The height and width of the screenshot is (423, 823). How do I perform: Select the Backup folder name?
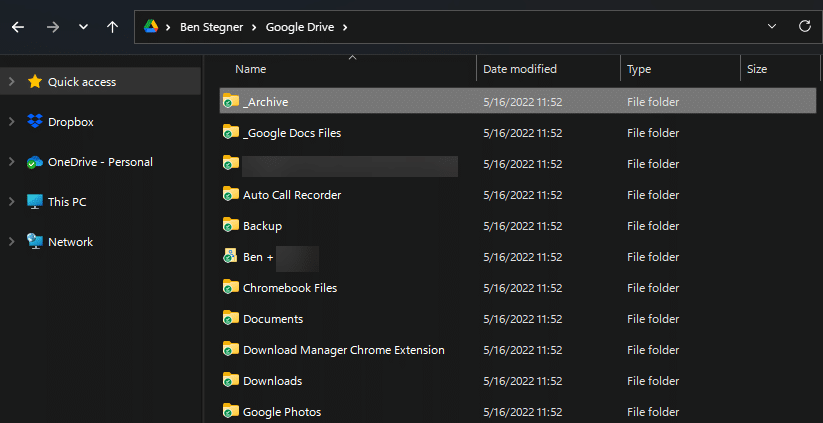(262, 226)
